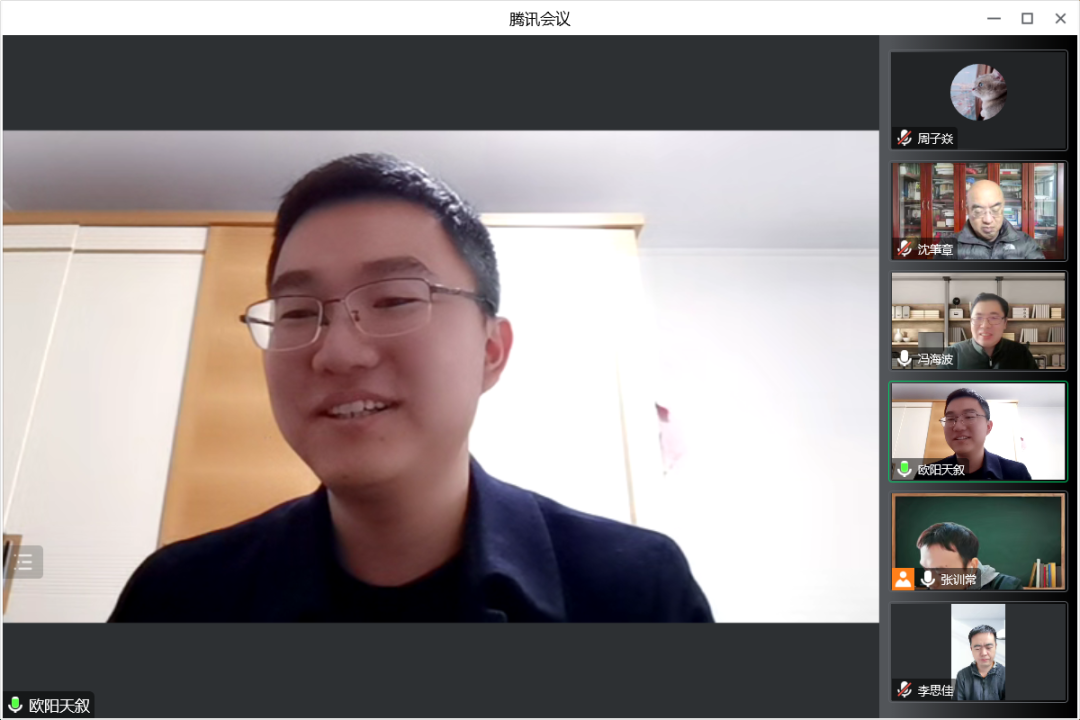Click the green microphone icon in 欧阳天叙's sidebar tile
1080x720 pixels.
(904, 468)
